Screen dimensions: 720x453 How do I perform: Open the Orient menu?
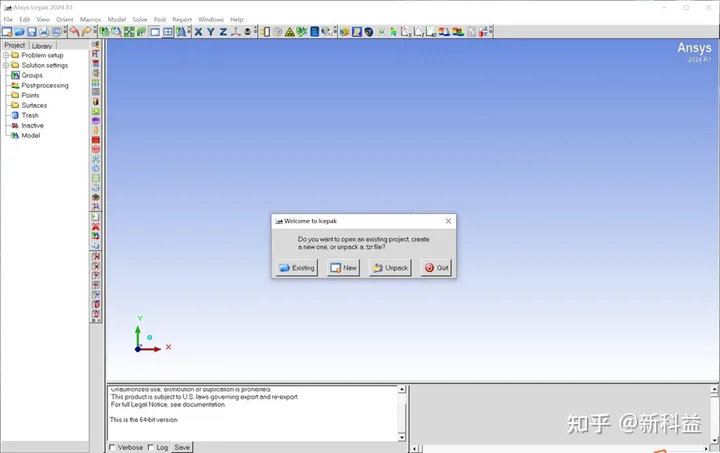65,19
